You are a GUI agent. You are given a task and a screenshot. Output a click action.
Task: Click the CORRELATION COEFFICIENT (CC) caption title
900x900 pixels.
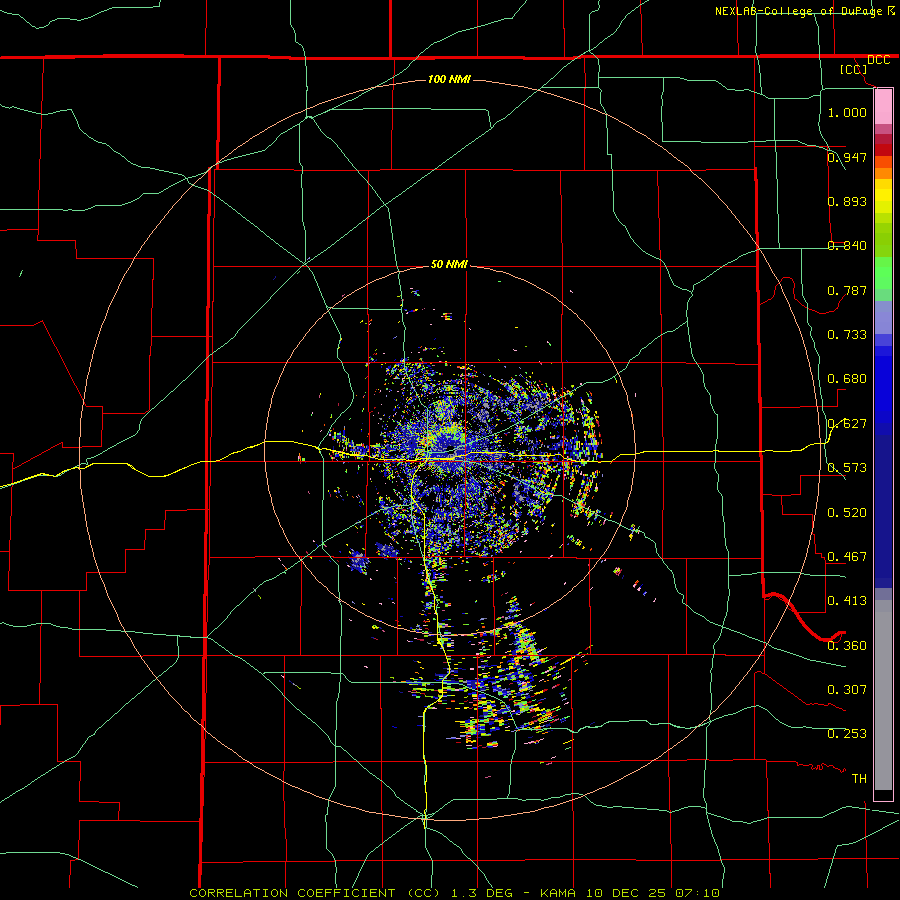pos(315,893)
